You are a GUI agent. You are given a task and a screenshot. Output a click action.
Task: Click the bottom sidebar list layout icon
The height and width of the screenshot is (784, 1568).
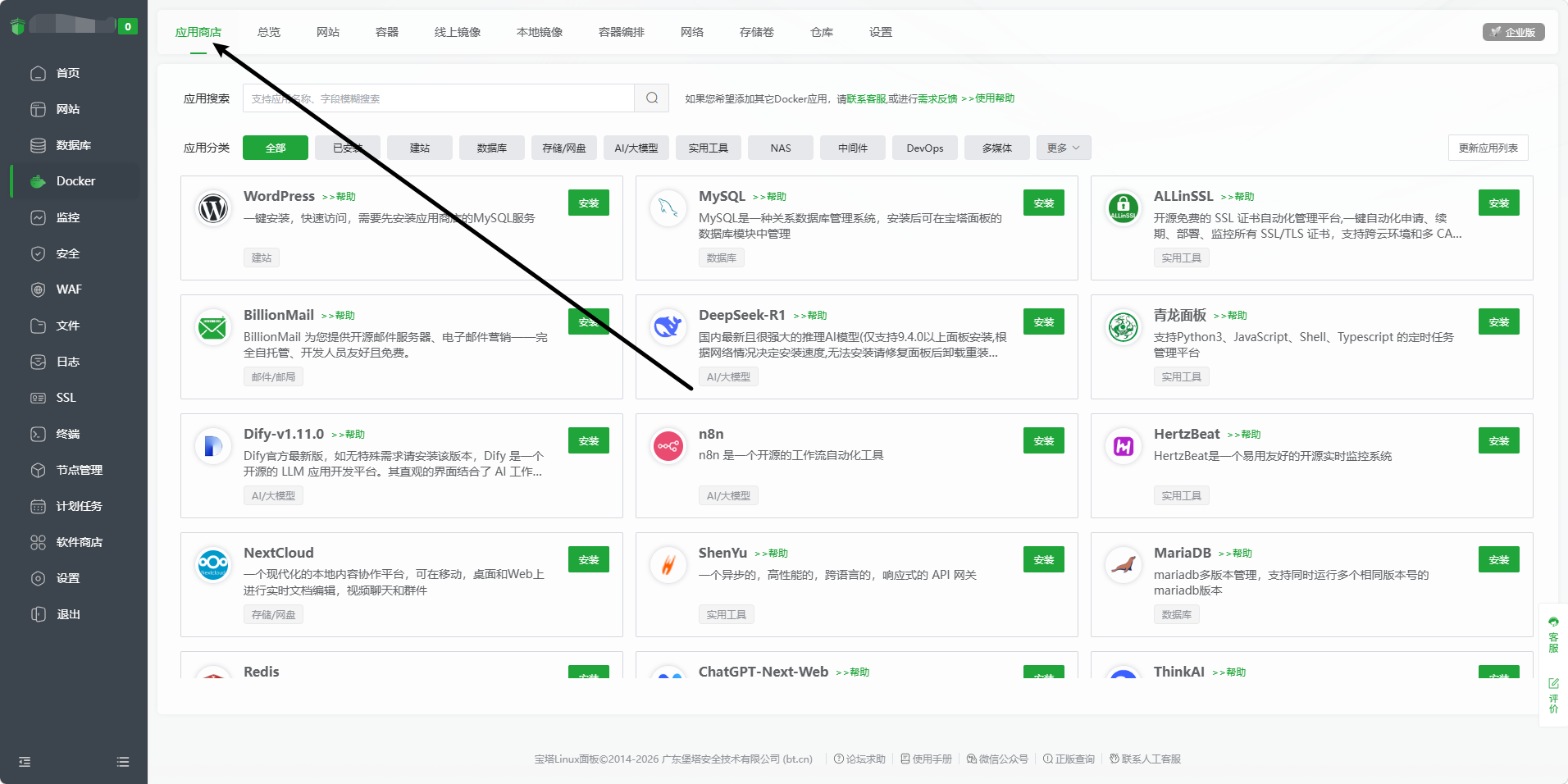point(123,762)
